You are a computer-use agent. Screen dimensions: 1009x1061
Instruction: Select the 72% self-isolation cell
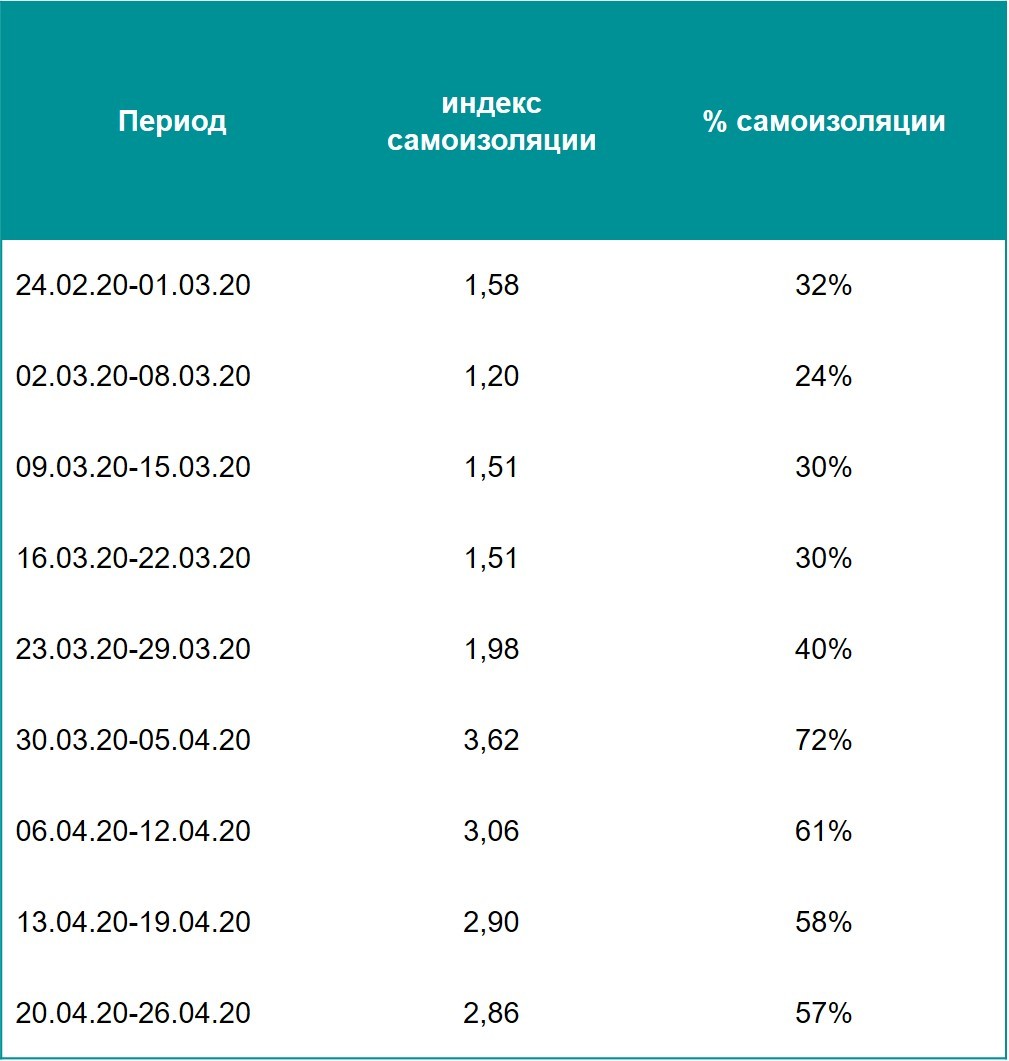point(824,740)
